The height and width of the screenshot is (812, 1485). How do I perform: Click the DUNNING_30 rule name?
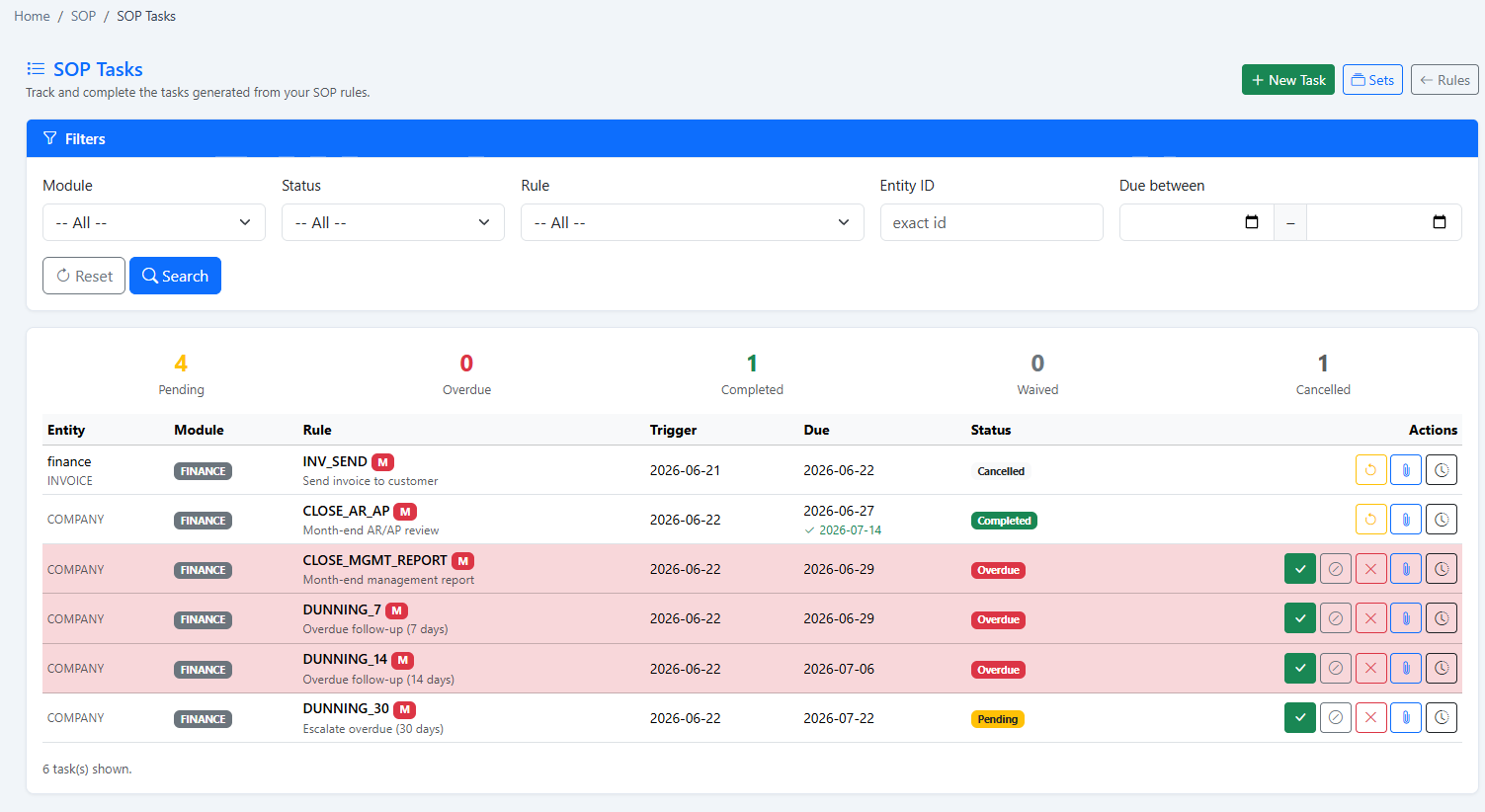pos(346,708)
